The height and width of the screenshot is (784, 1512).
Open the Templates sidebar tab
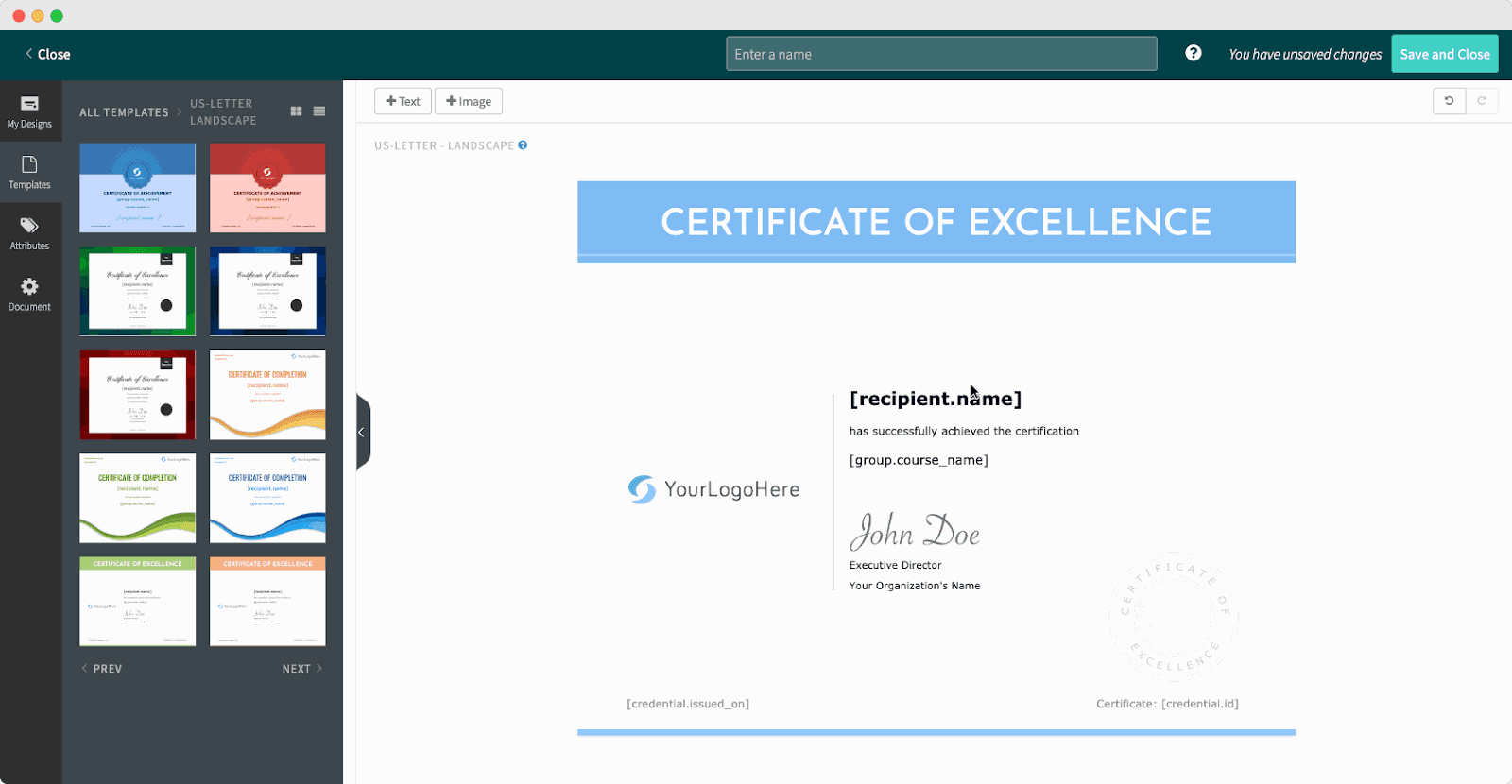pyautogui.click(x=30, y=173)
